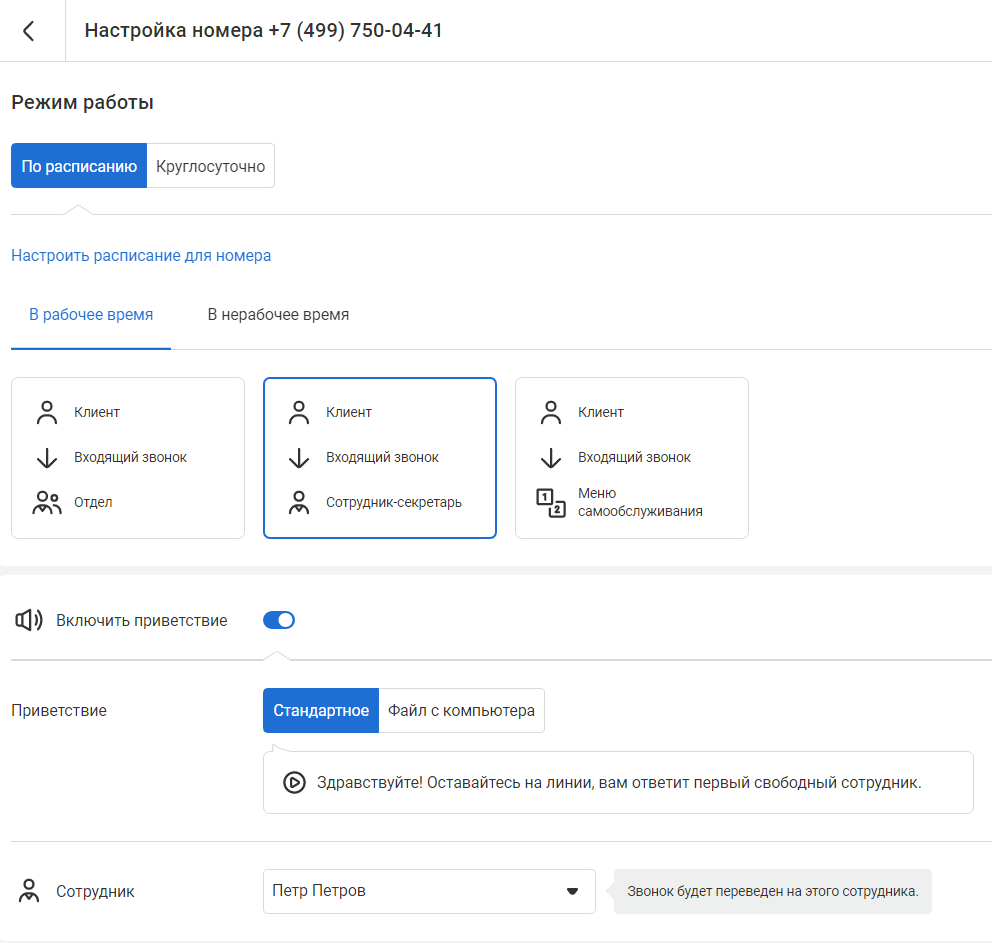Click the back arrow icon
This screenshot has width=992, height=943.
click(x=29, y=31)
